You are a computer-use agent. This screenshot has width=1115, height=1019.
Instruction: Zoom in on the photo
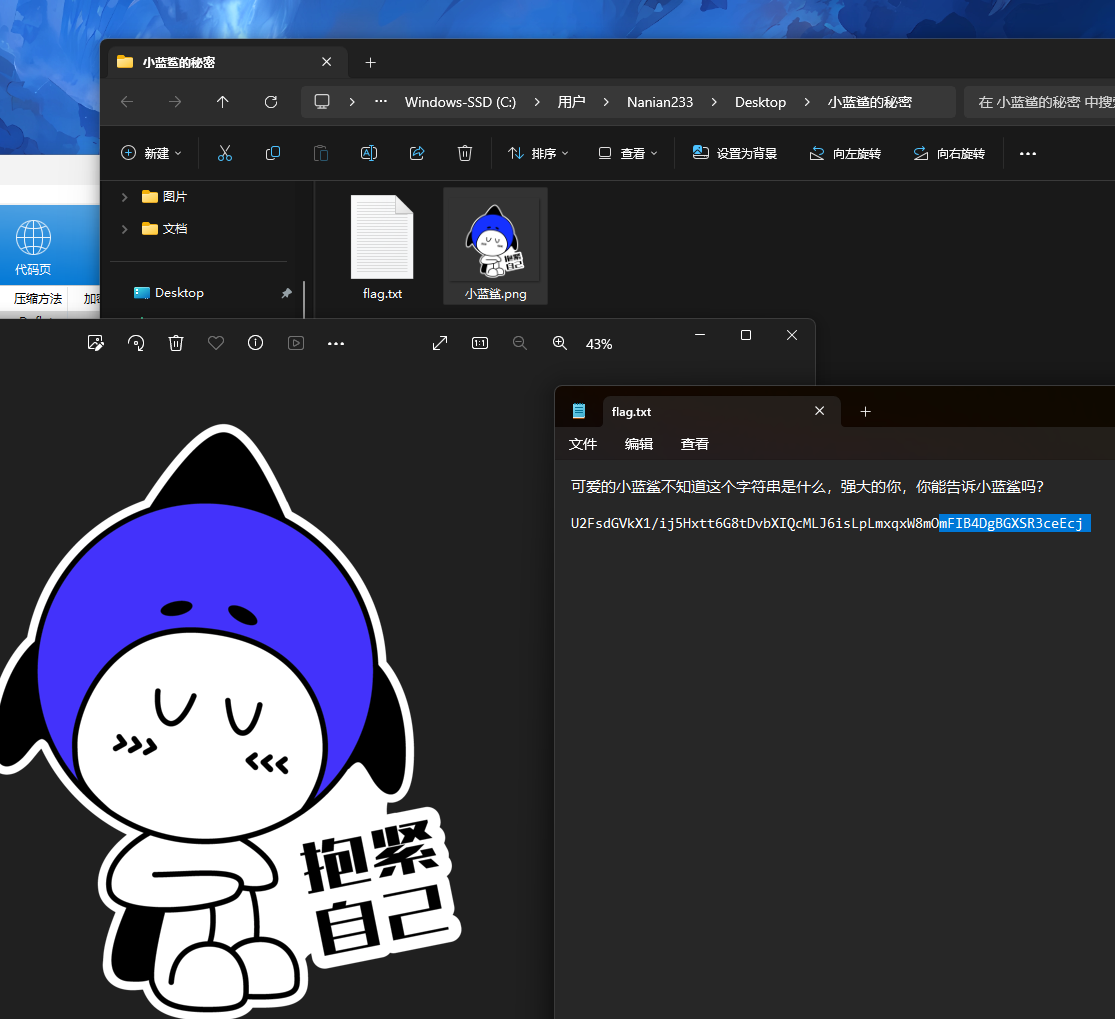(560, 343)
